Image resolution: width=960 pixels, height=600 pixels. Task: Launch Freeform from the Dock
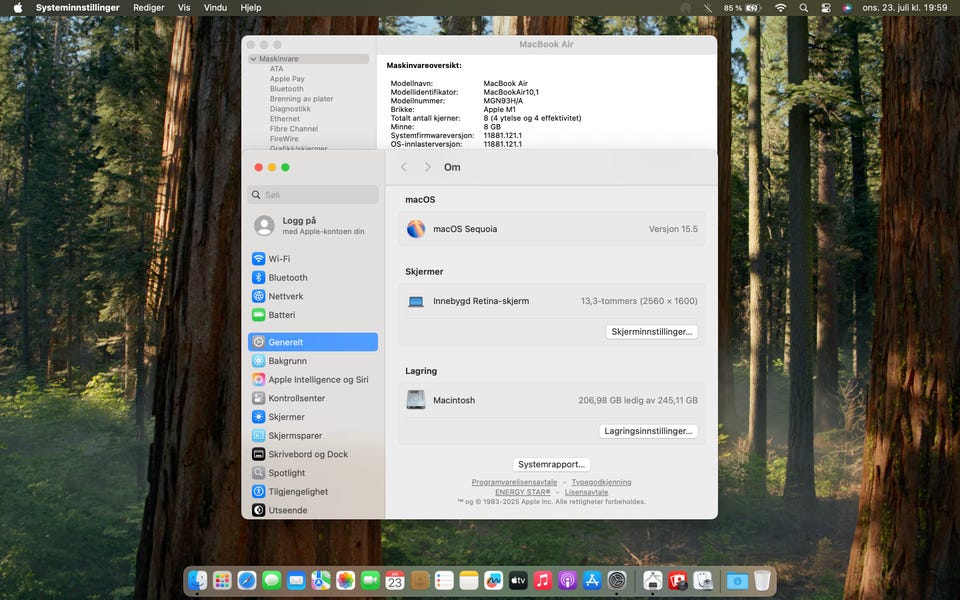(x=493, y=580)
